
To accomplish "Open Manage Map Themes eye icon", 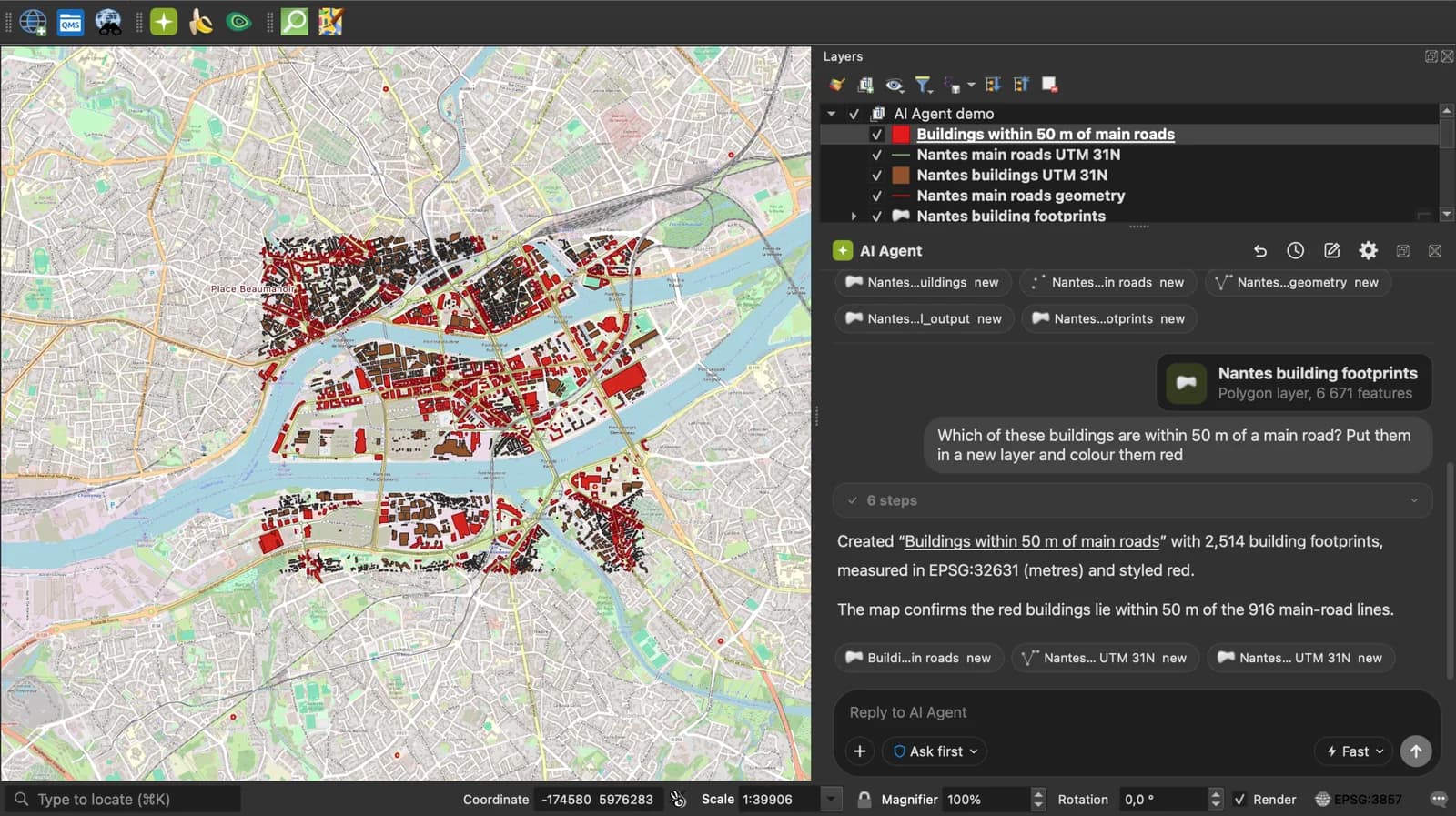I will pos(895,85).
